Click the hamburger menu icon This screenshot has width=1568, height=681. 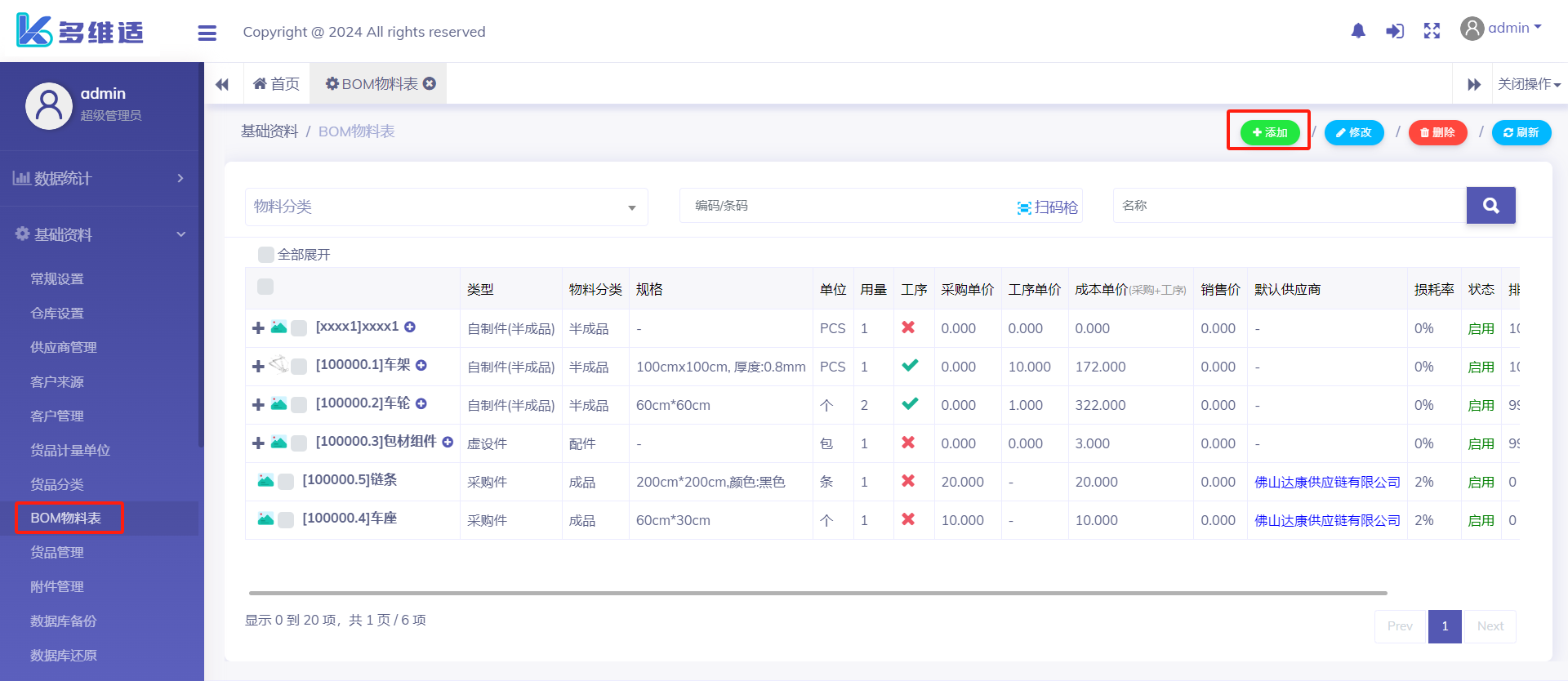207,33
